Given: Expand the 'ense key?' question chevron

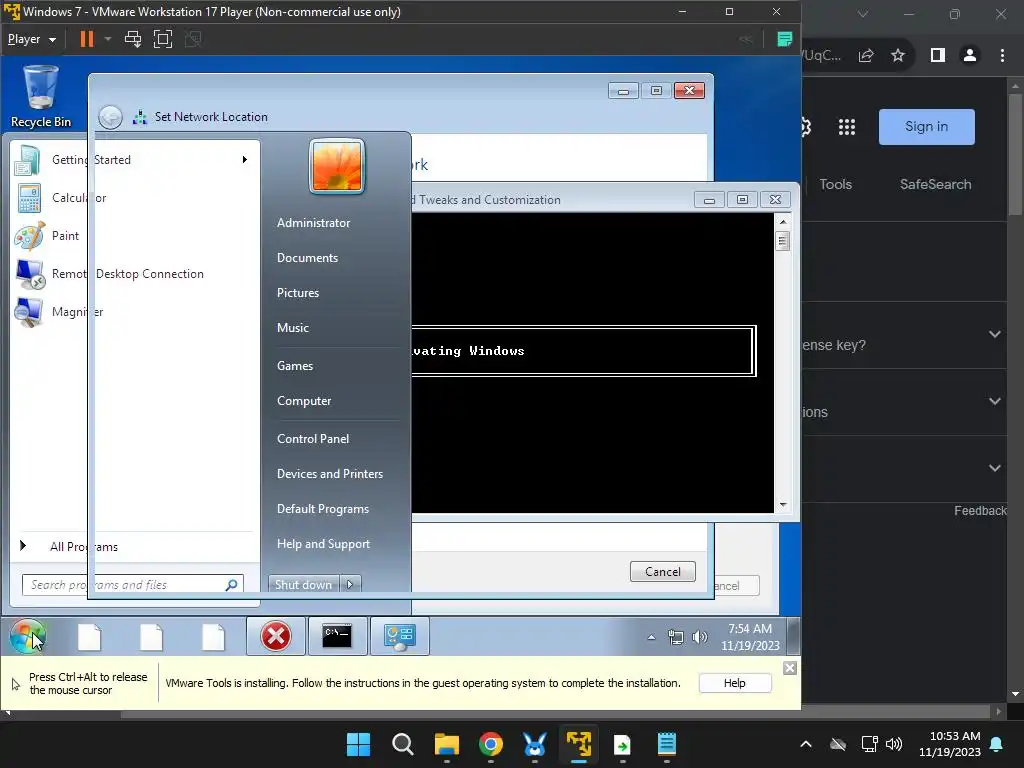Looking at the screenshot, I should click(995, 334).
